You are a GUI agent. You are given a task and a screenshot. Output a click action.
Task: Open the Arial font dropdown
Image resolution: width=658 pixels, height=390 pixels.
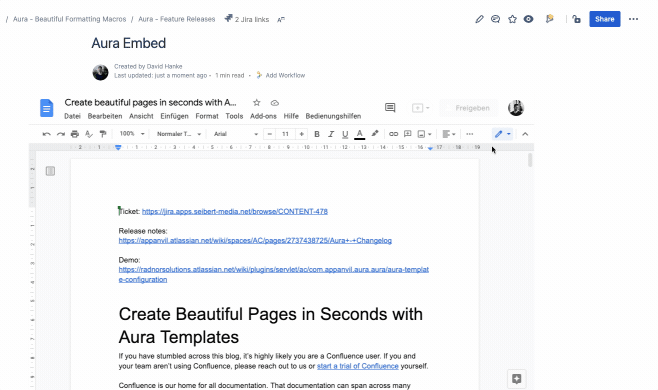[x=236, y=134]
